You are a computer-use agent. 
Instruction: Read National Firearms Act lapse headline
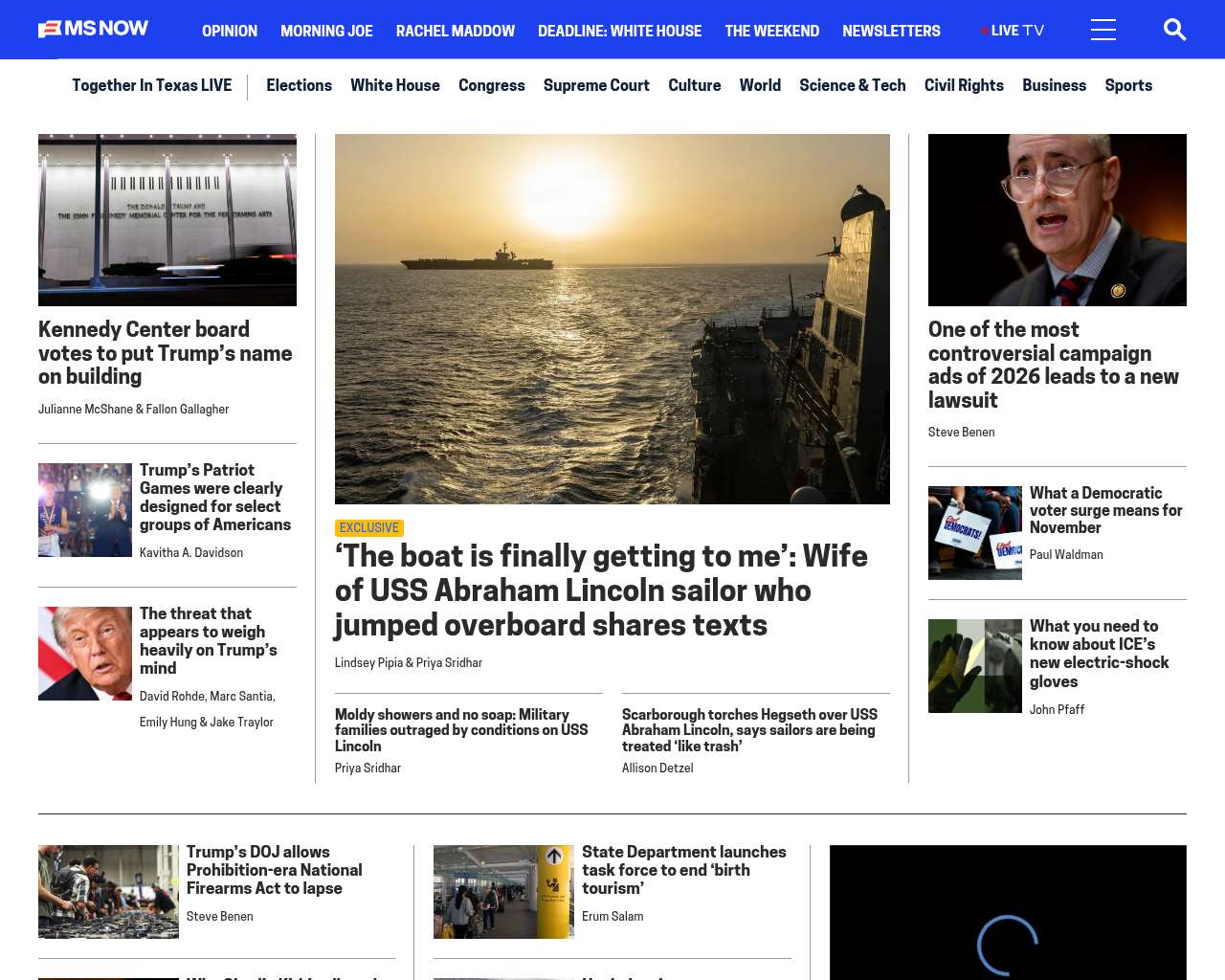[x=275, y=870]
